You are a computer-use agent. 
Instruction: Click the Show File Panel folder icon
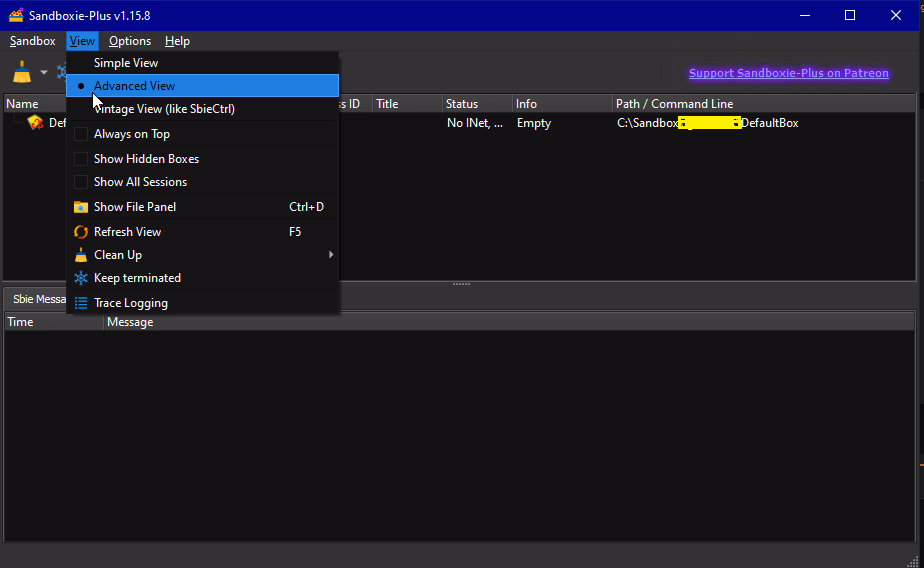click(x=81, y=207)
